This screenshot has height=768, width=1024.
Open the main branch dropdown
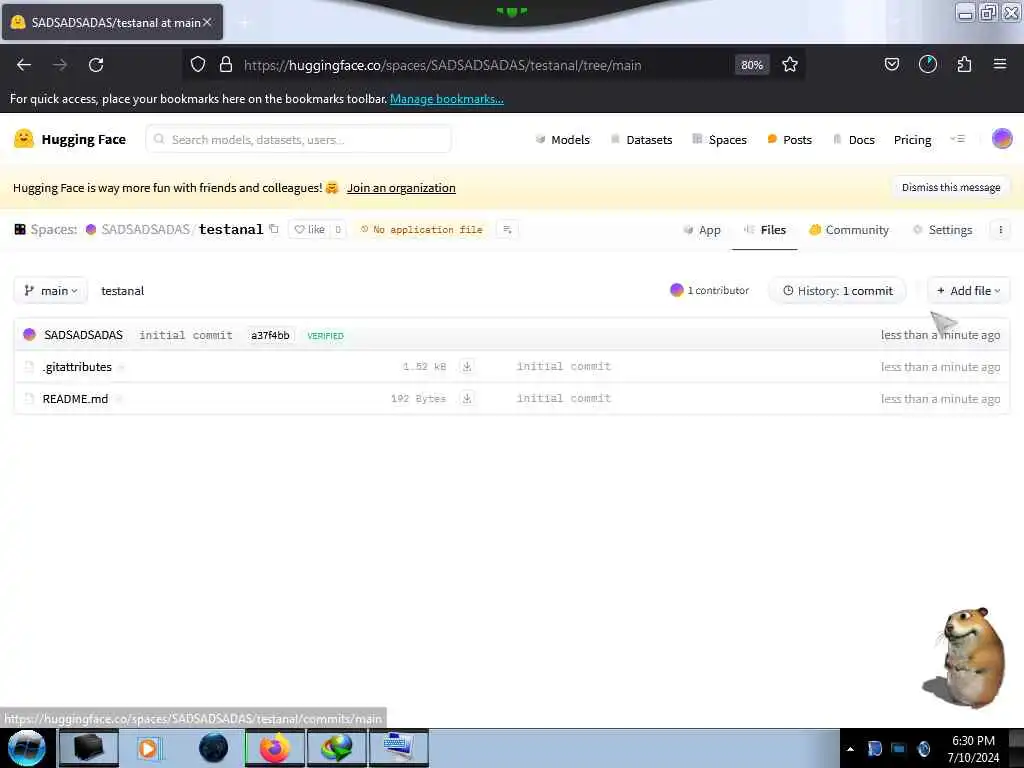pos(50,291)
